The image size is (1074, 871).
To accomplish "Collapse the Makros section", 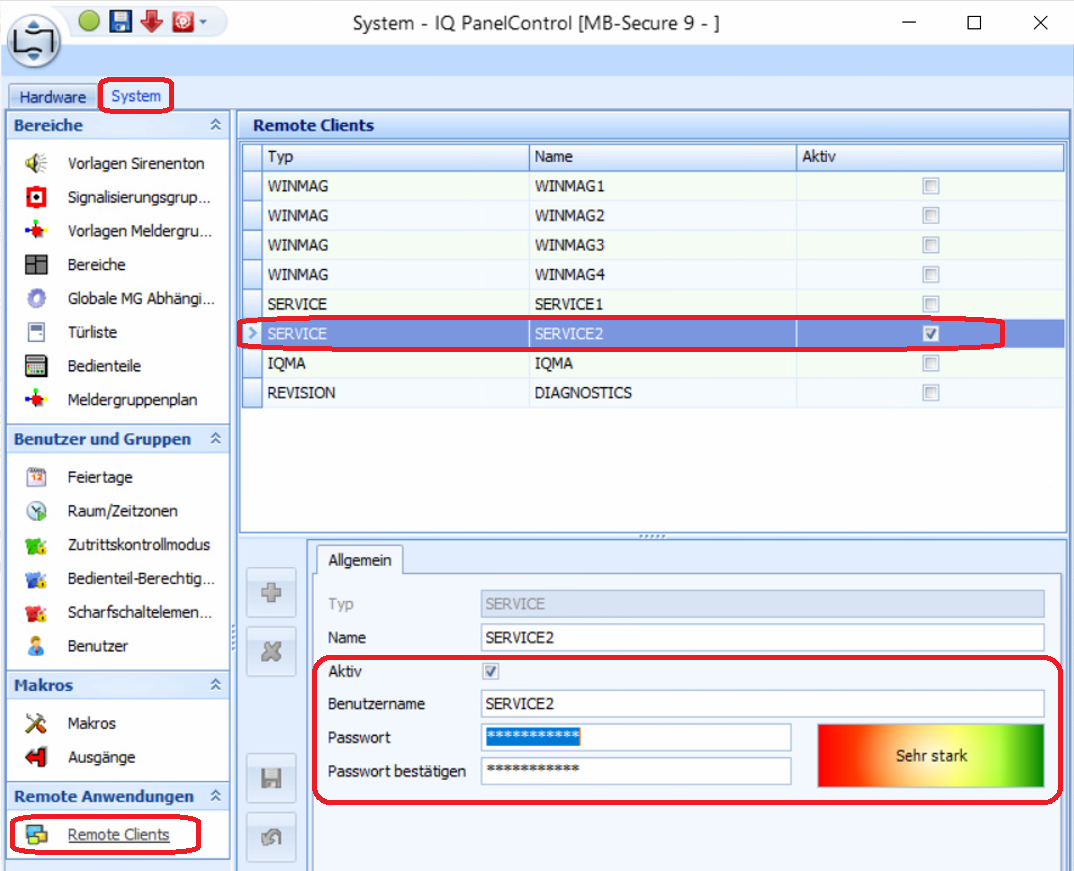I will [x=215, y=684].
